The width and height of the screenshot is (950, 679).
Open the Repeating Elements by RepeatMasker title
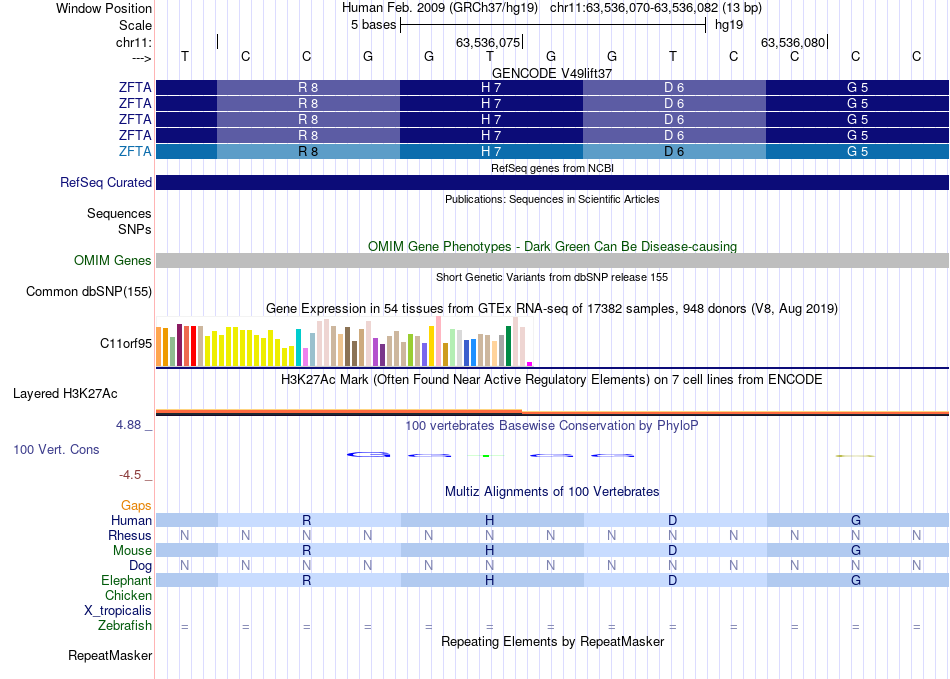[552, 641]
